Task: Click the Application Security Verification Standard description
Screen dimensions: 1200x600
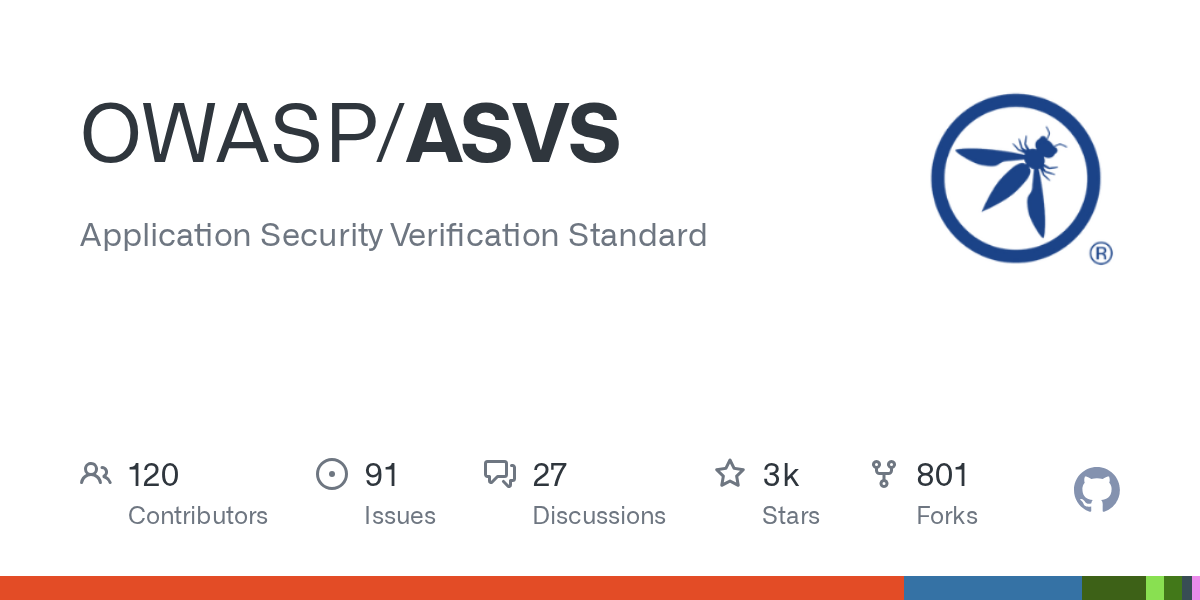Action: pos(393,235)
